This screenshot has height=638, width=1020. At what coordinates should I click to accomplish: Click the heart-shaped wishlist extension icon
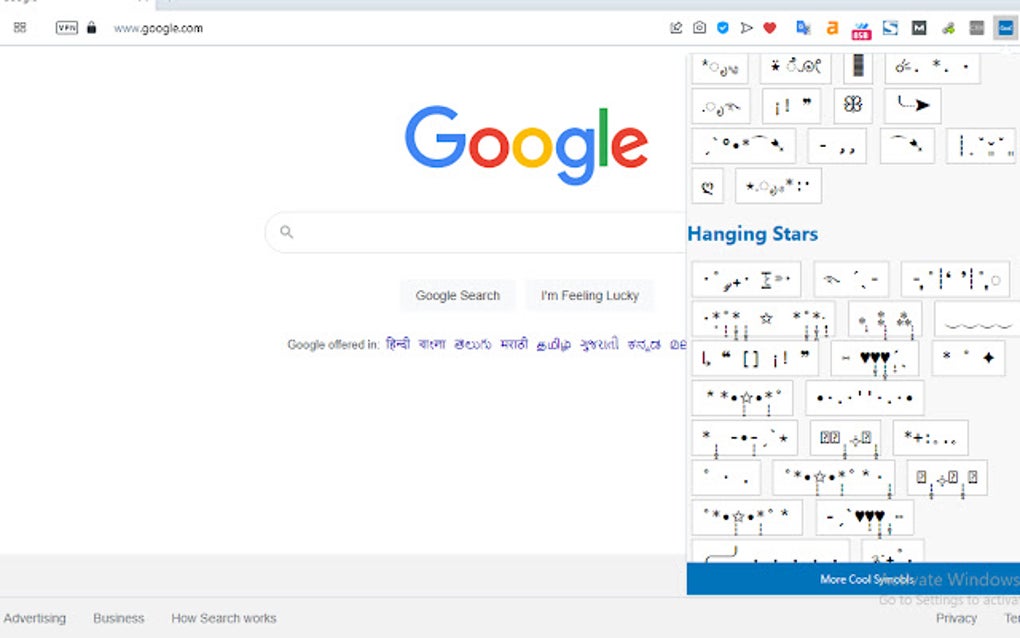coord(770,28)
